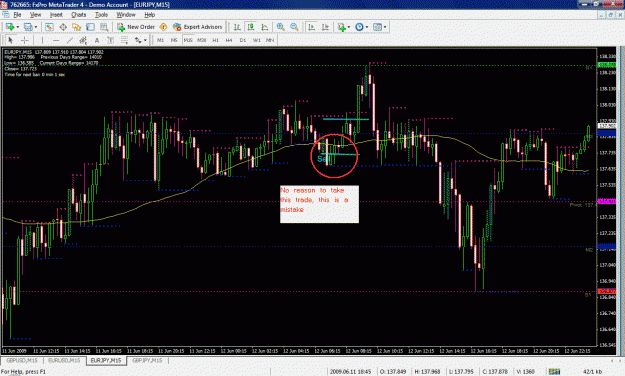Switch chart to line chart mode
This screenshot has width=625, height=376.
tap(265, 27)
